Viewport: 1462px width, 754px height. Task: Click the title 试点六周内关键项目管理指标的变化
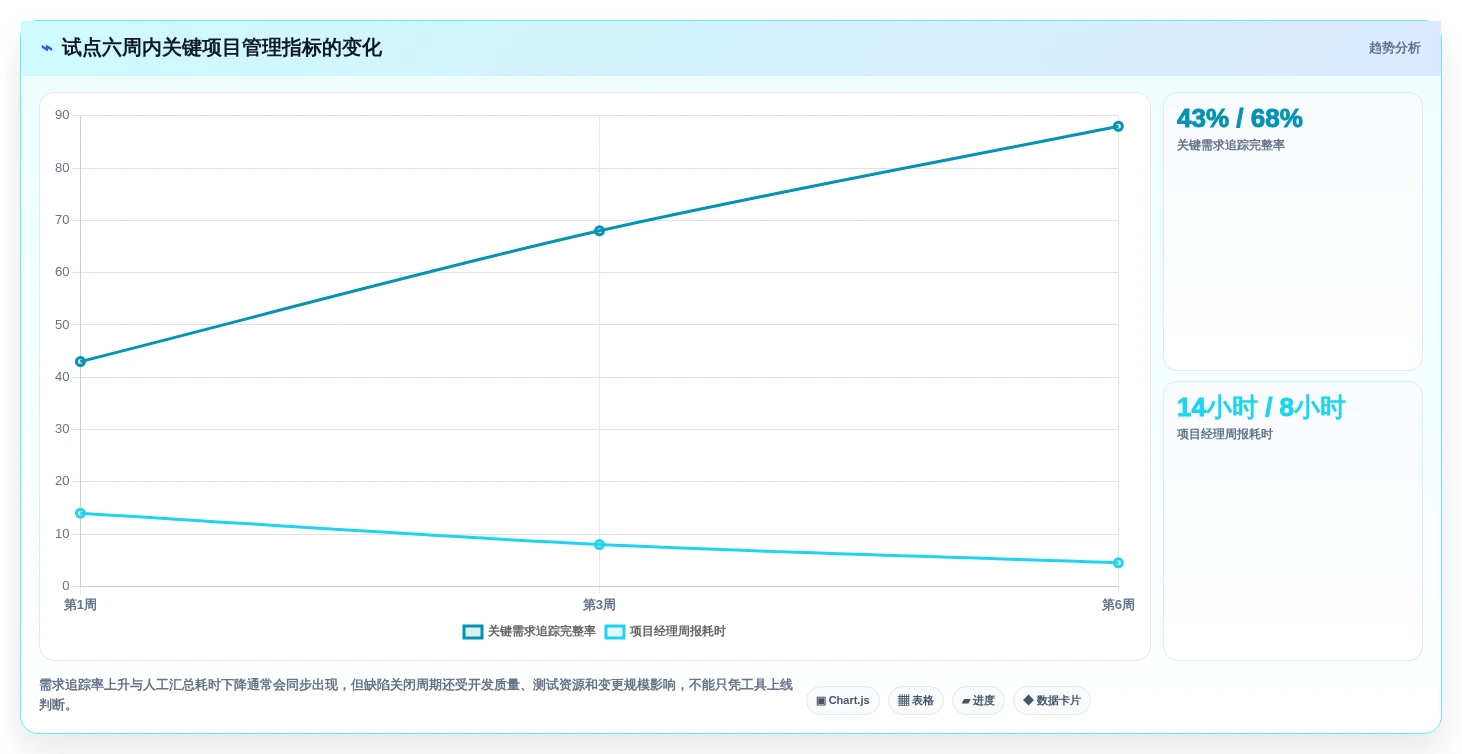221,48
